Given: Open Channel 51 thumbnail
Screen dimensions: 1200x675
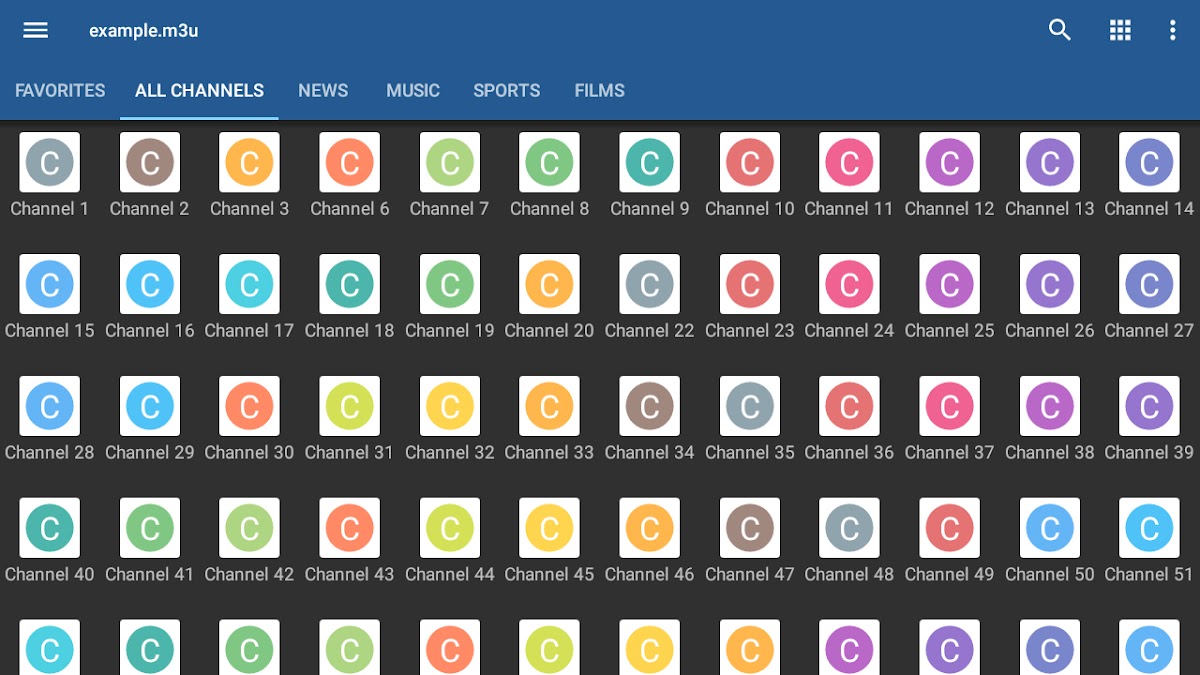Looking at the screenshot, I should click(1149, 529).
